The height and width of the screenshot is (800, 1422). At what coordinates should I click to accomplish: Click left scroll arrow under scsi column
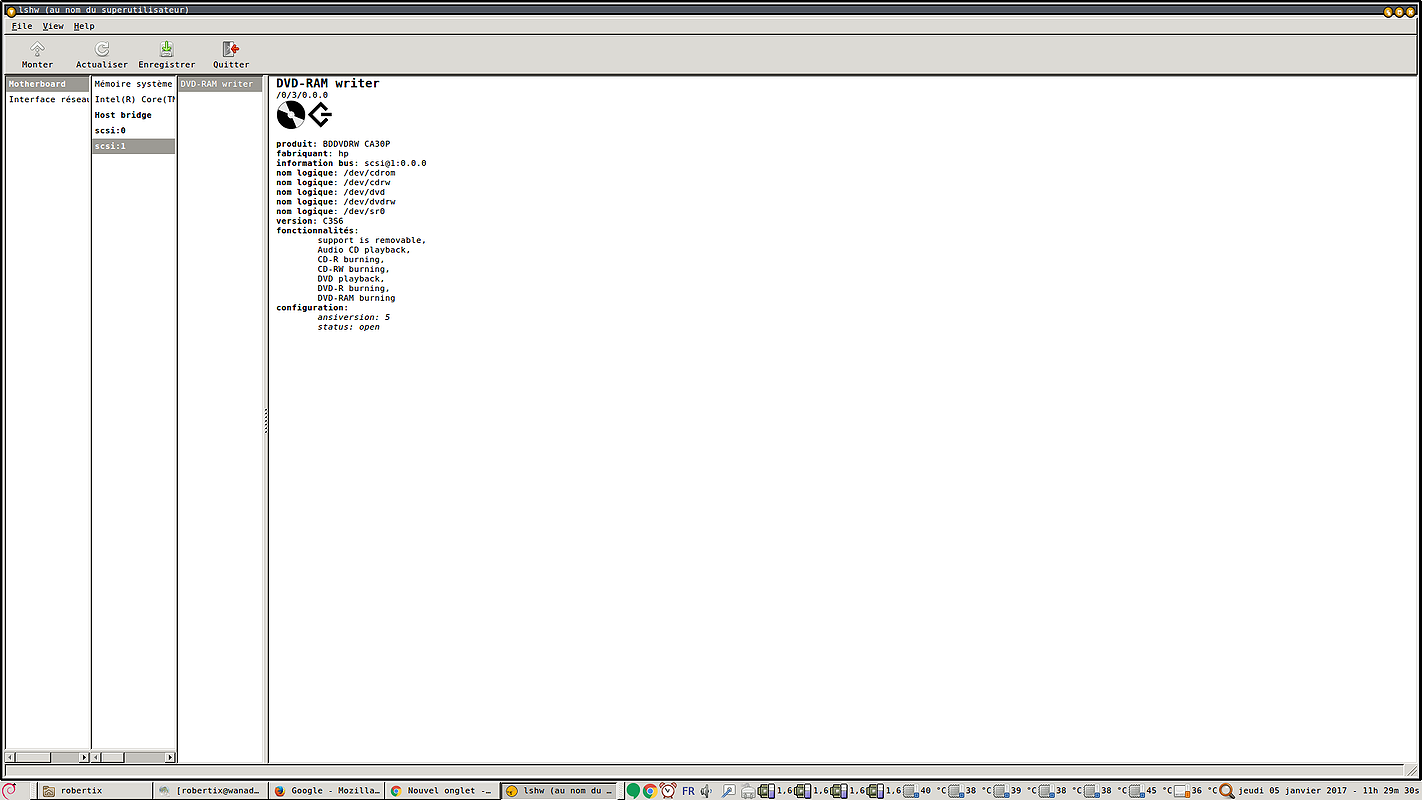pos(97,757)
